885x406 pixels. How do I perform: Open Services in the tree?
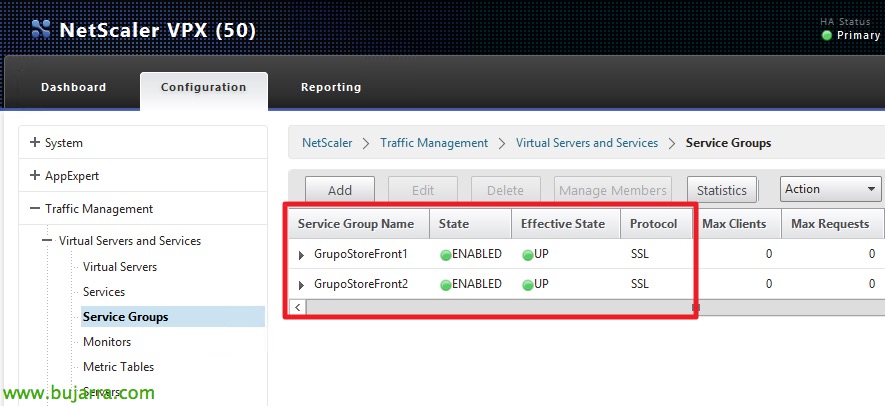(x=104, y=291)
